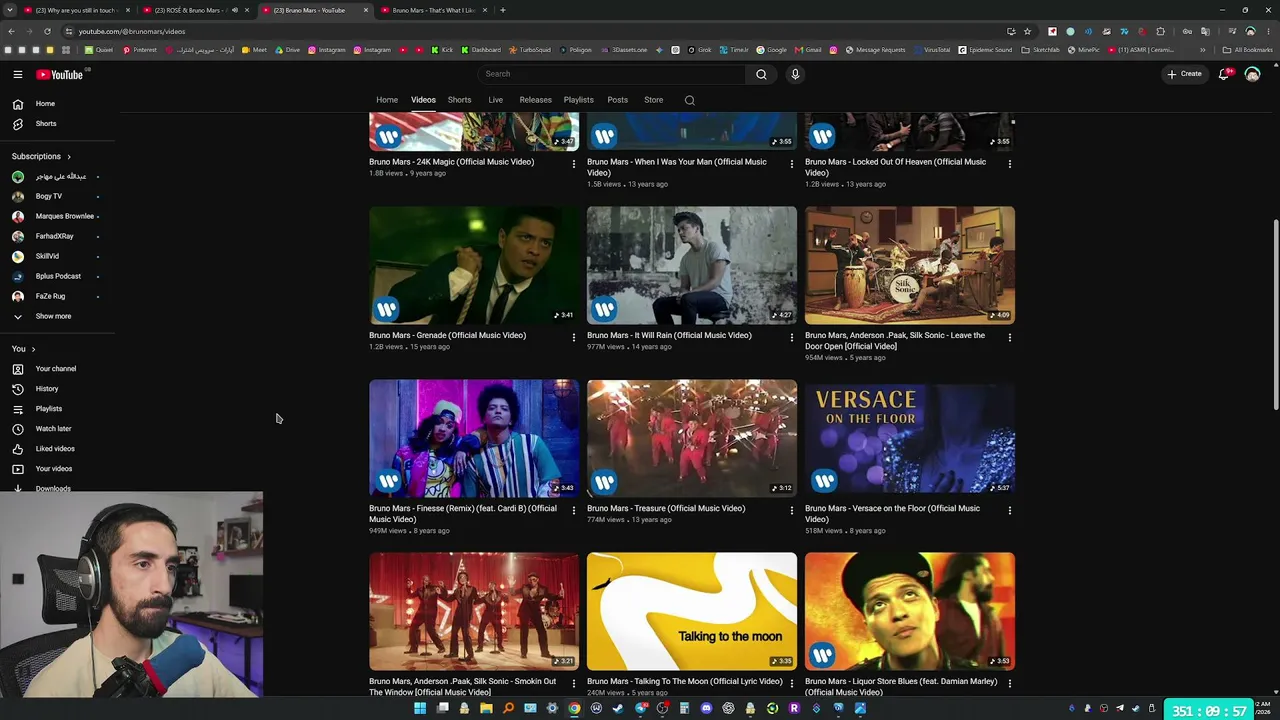
Task: Open options for Smokin Out The Window
Action: (x=574, y=684)
